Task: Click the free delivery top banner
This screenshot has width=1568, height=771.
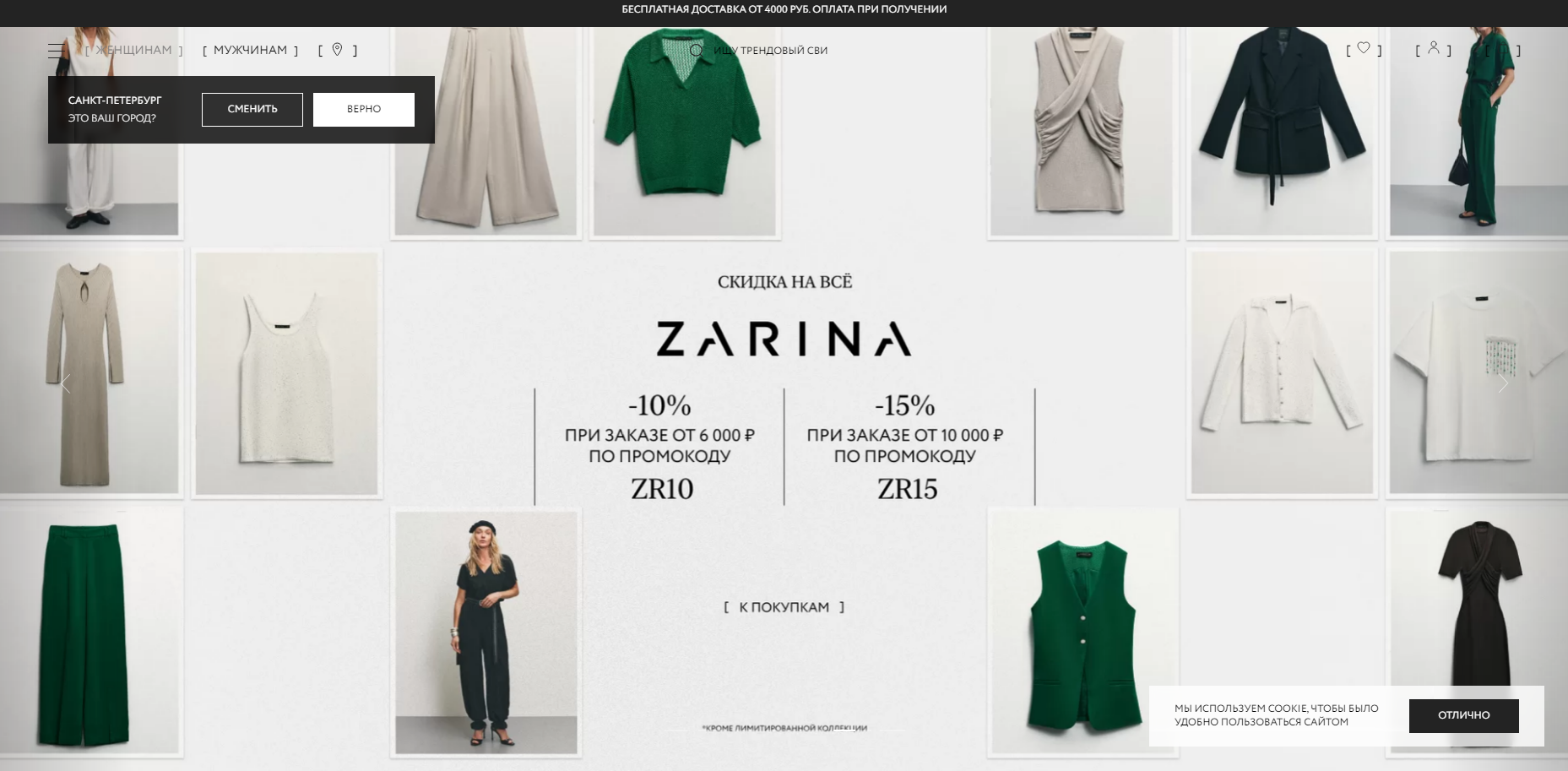Action: (784, 9)
